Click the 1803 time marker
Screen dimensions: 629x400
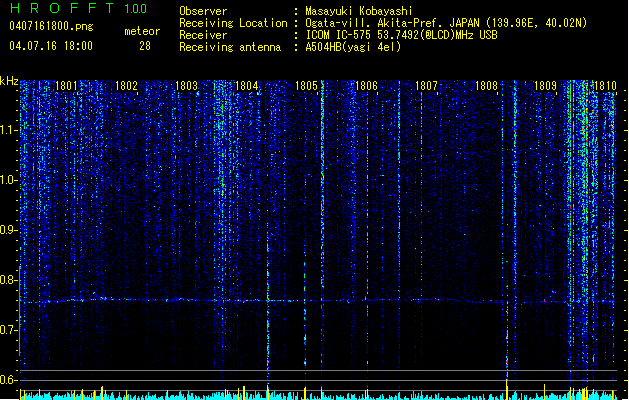click(187, 86)
